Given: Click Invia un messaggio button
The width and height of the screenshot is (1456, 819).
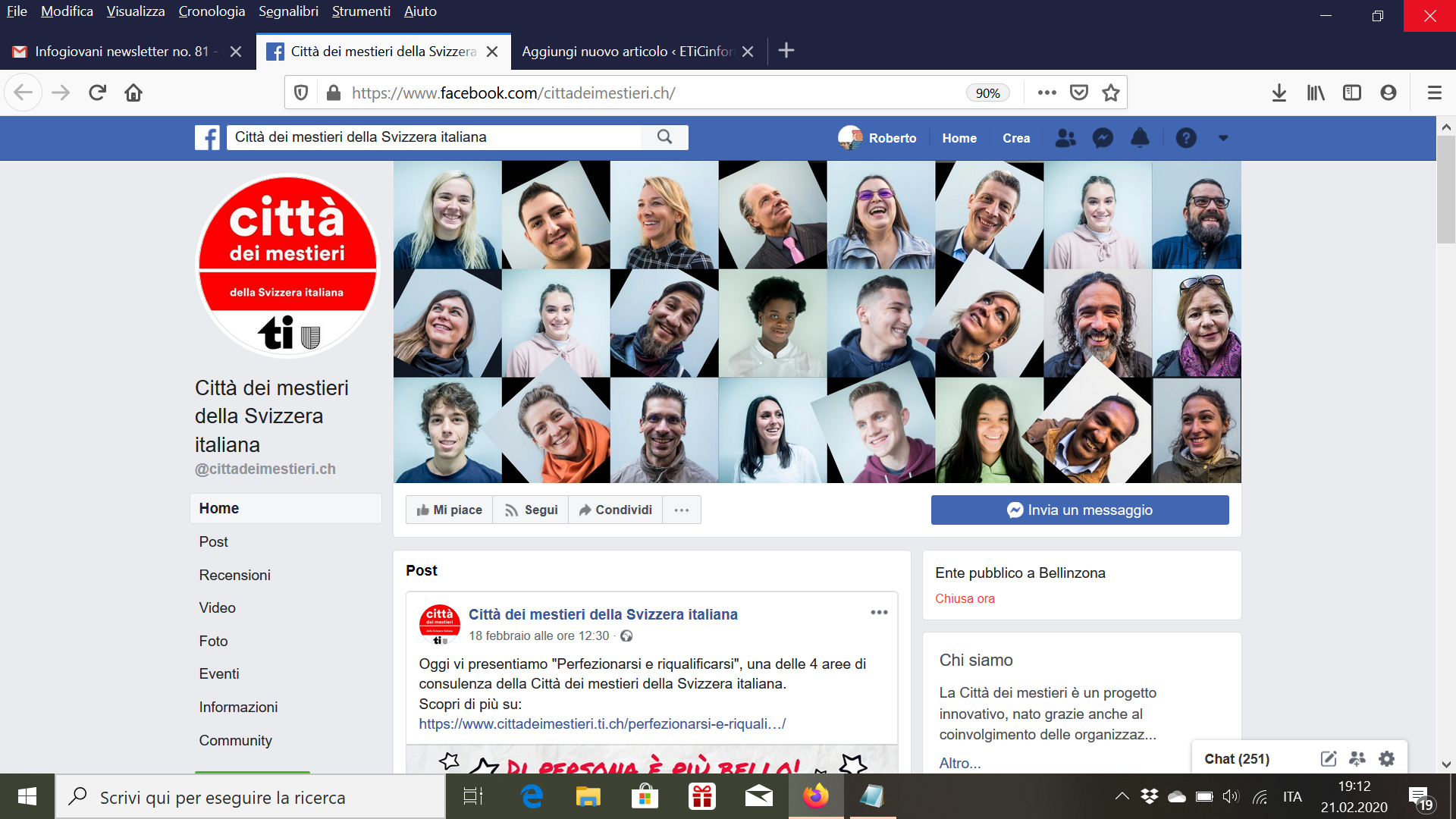Looking at the screenshot, I should pyautogui.click(x=1080, y=510).
